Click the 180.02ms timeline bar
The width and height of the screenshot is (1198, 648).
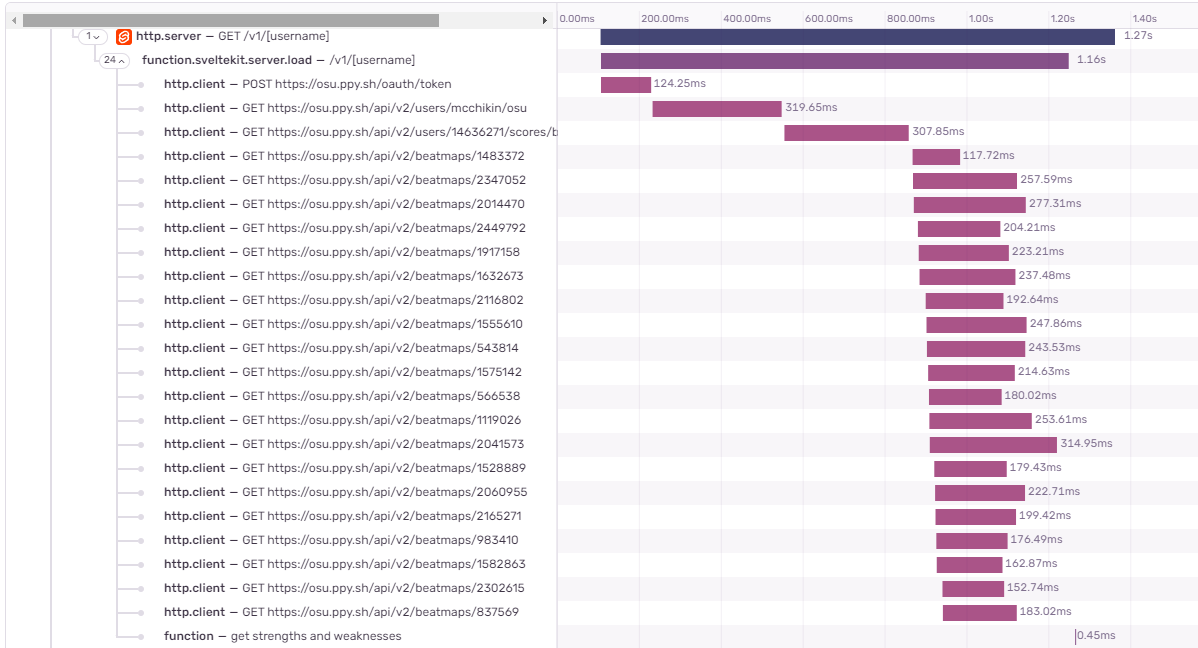click(x=965, y=397)
